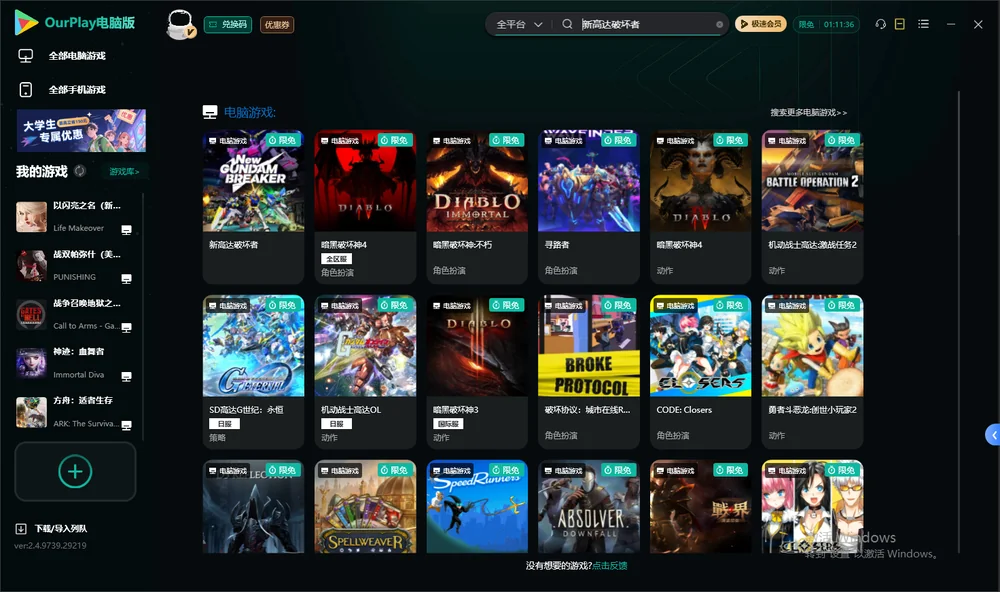Screen dimensions: 1000x592
Task: Expand the 全平台 platform dropdown
Action: (x=519, y=24)
